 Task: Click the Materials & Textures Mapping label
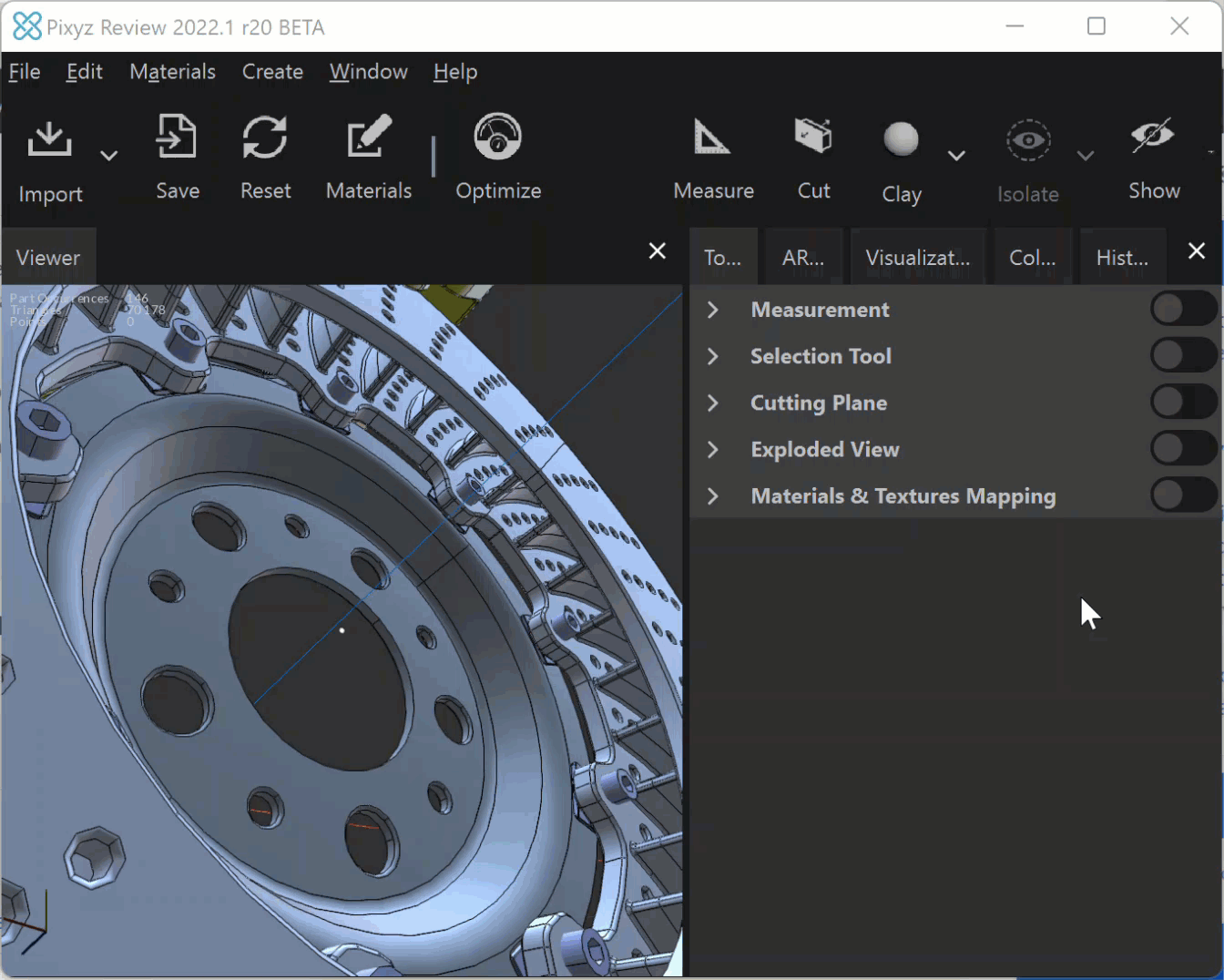point(903,496)
